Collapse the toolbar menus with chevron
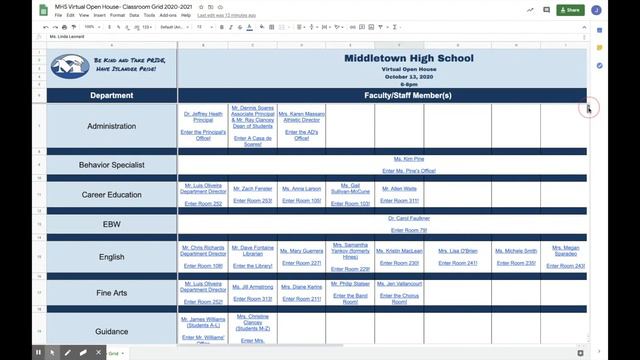Viewport: 640px width, 360px height. tap(584, 27)
